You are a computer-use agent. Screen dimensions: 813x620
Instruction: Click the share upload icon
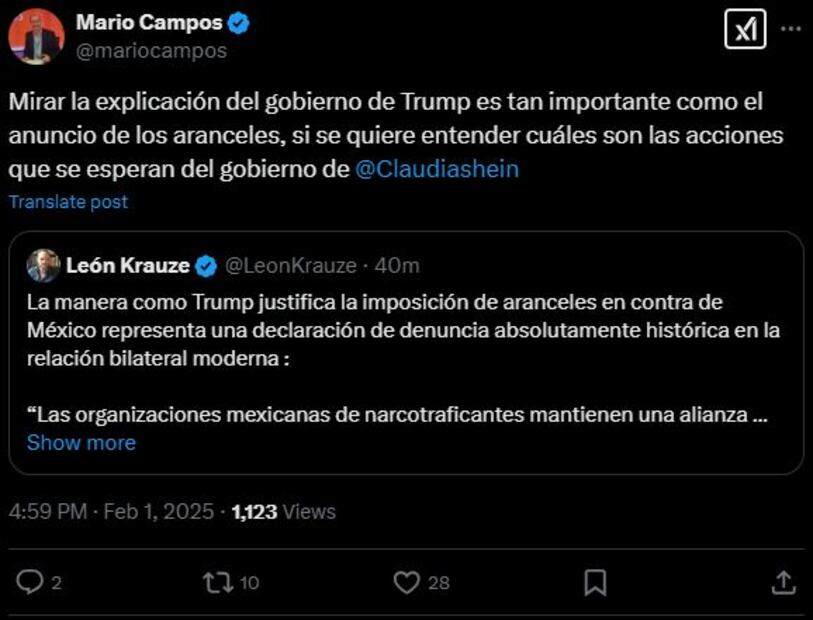pyautogui.click(x=785, y=582)
